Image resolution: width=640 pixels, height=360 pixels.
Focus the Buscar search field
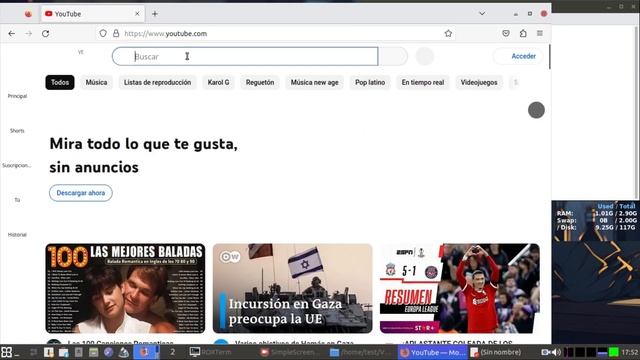click(245, 56)
